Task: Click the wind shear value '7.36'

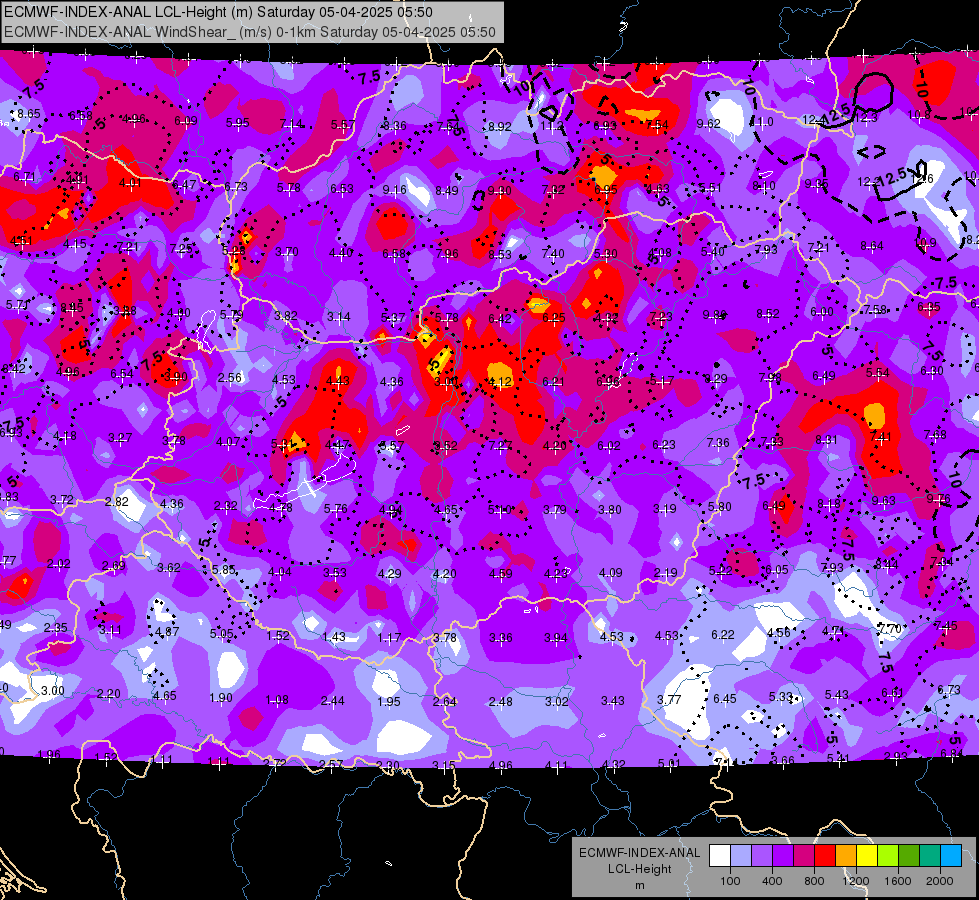Action: 718,443
